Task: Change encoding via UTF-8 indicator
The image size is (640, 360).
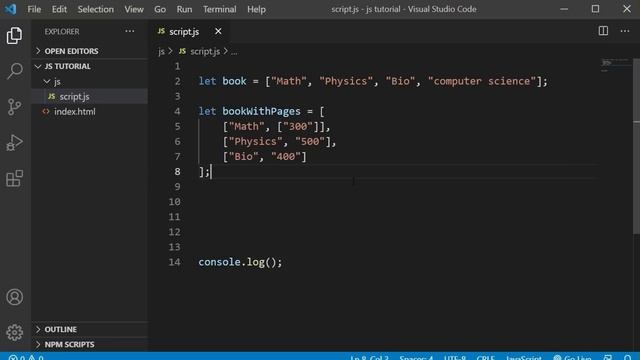Action: point(455,358)
